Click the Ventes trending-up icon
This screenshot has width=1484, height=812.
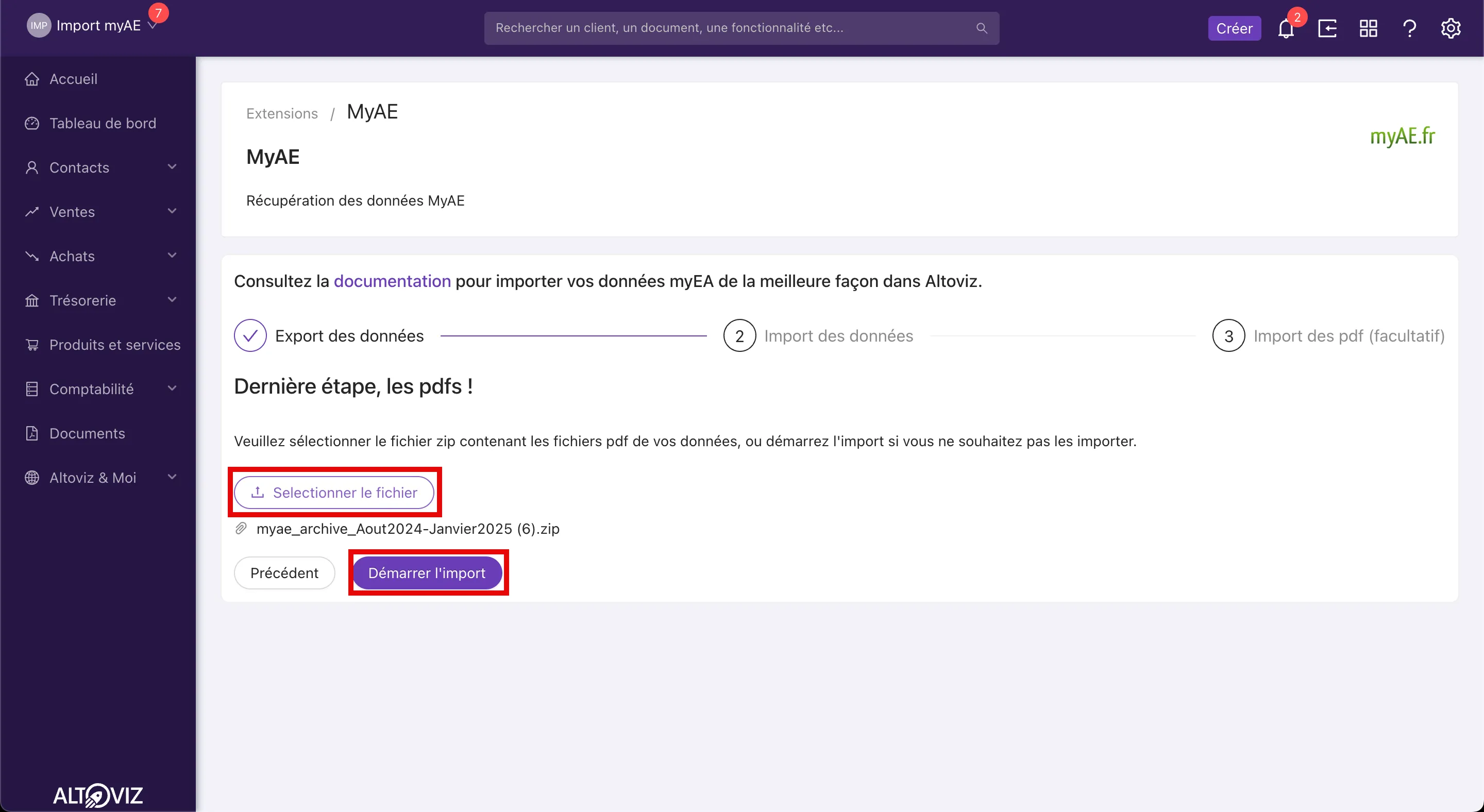point(32,212)
